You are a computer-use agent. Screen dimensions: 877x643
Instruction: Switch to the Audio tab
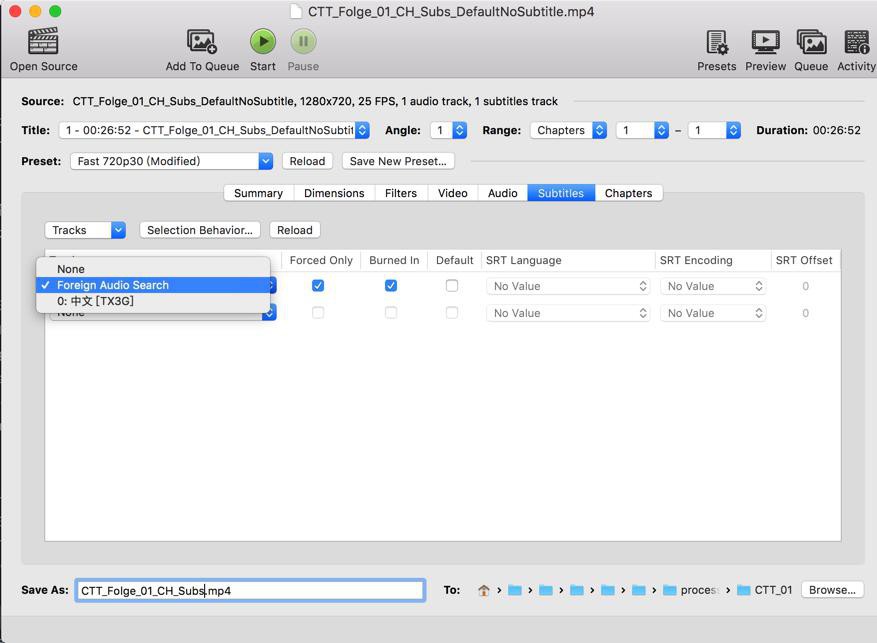502,193
